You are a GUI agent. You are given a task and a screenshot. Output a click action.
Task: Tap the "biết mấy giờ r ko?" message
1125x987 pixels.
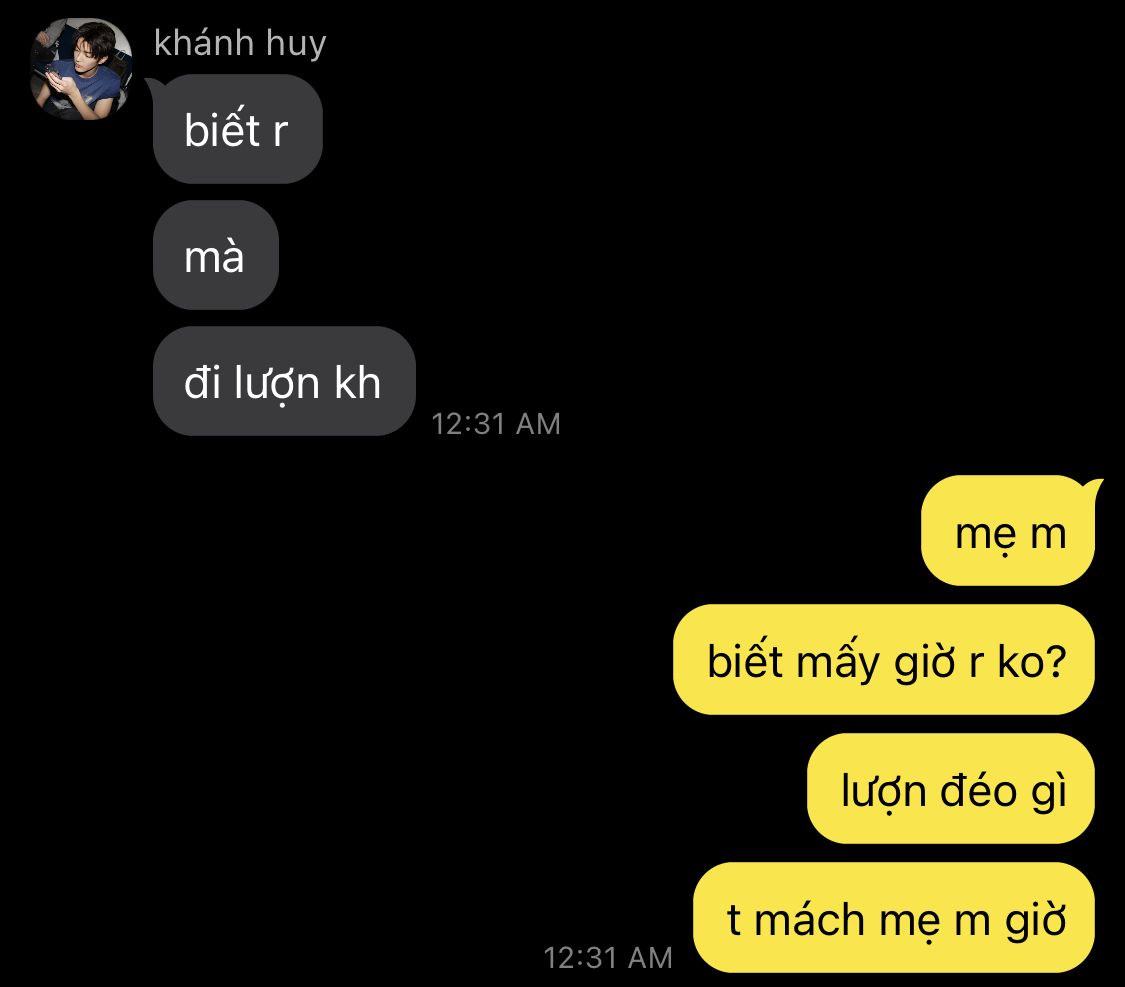coord(884,659)
